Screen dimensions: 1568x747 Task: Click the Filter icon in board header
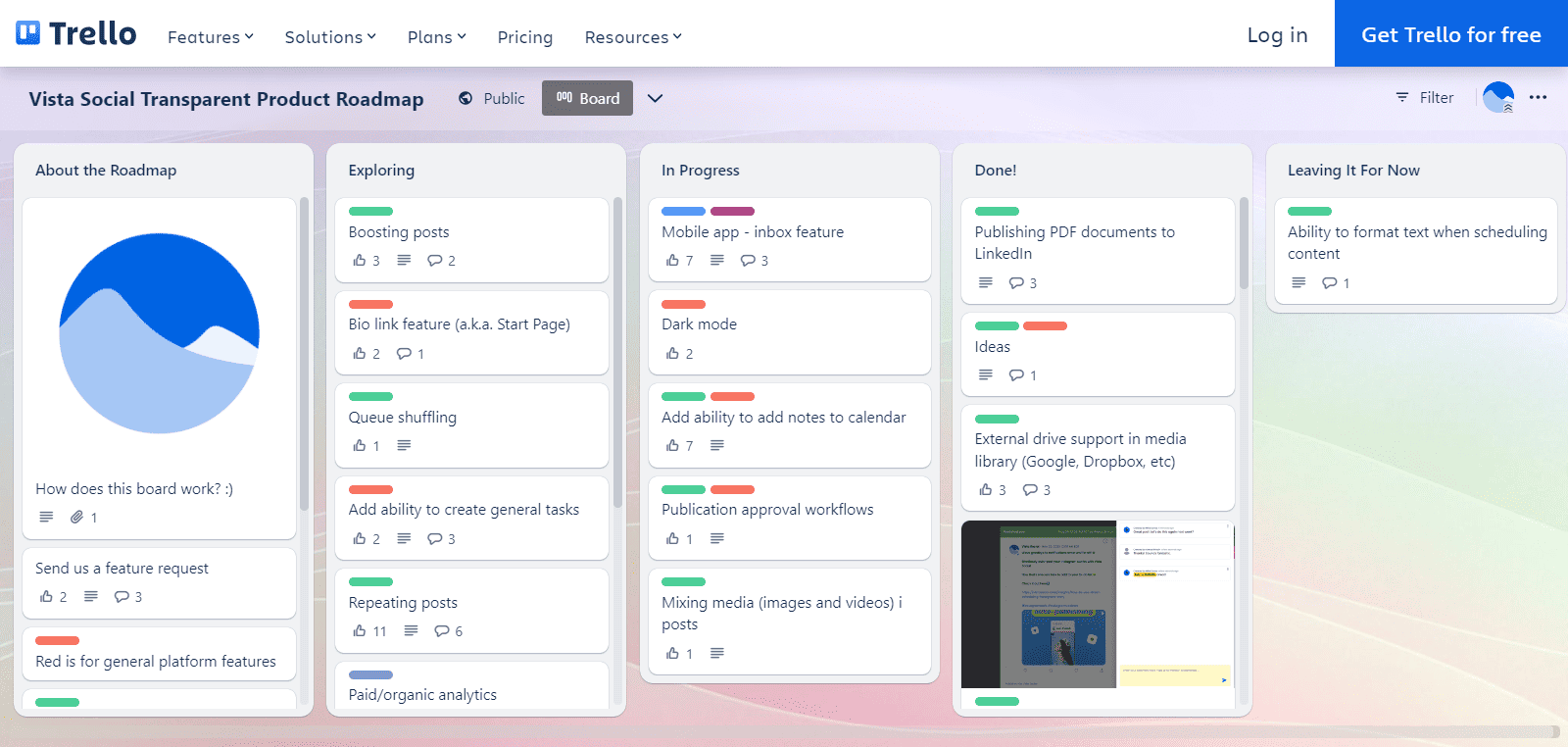point(1401,98)
